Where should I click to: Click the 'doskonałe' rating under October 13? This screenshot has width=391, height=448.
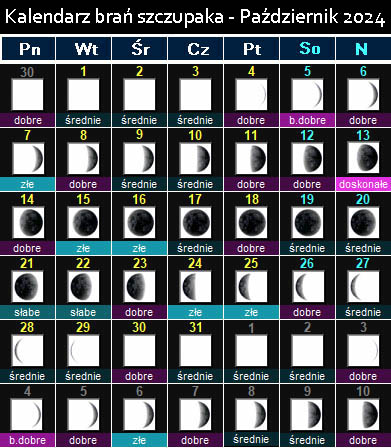(363, 184)
